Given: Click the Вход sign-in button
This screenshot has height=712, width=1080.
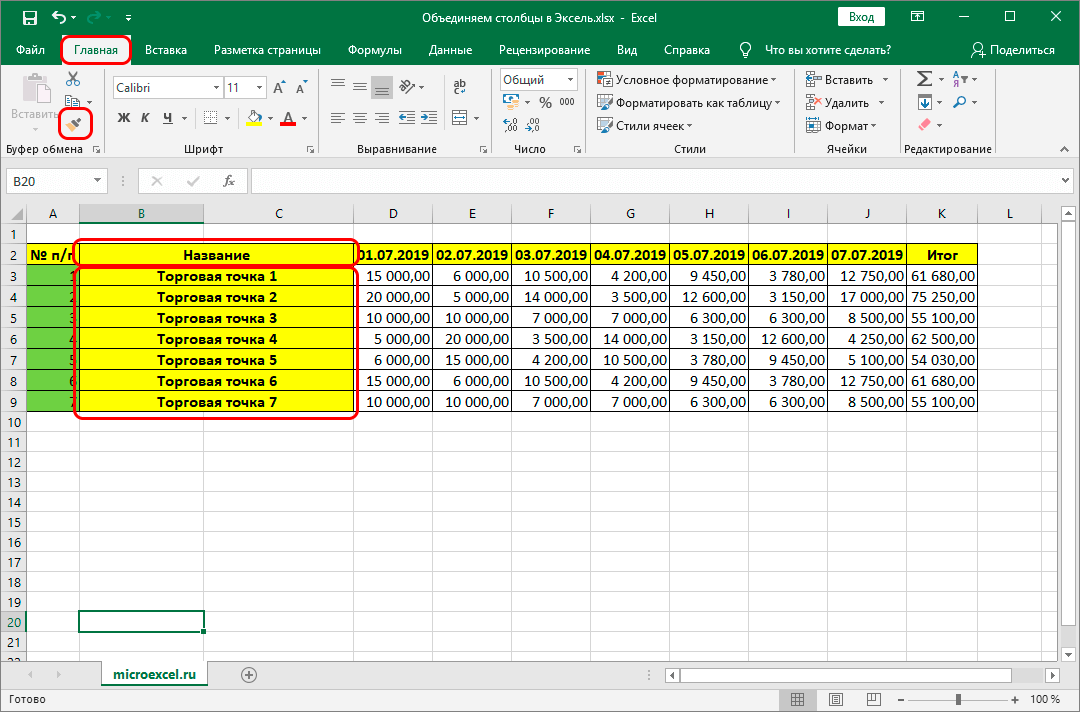Looking at the screenshot, I should tap(861, 17).
